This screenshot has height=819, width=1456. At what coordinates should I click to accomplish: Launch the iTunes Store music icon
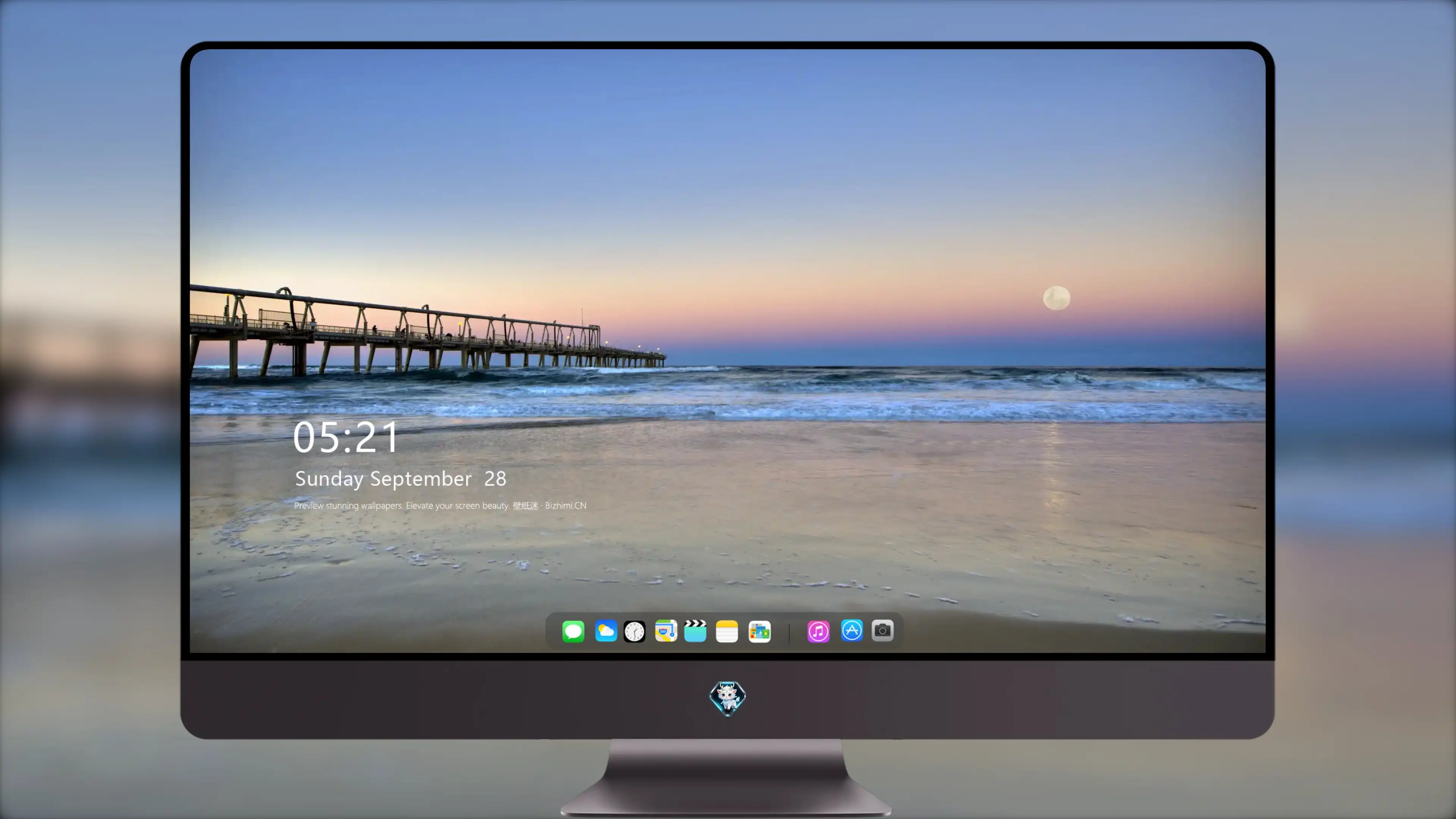(819, 631)
